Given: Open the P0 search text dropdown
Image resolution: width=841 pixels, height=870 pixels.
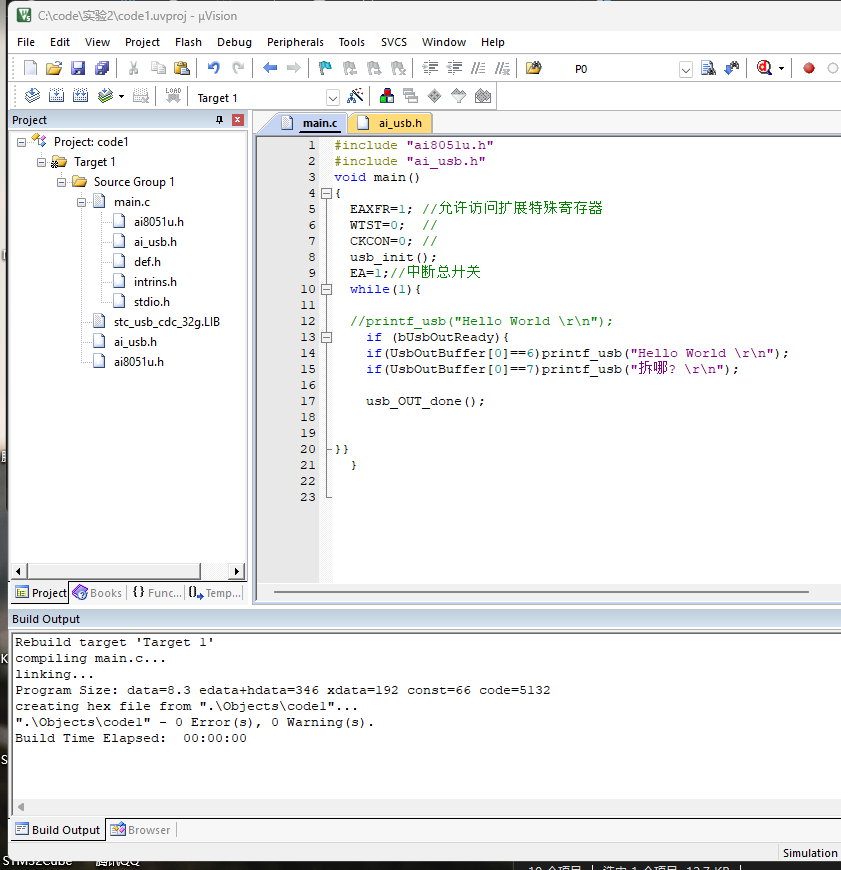Looking at the screenshot, I should (x=686, y=69).
